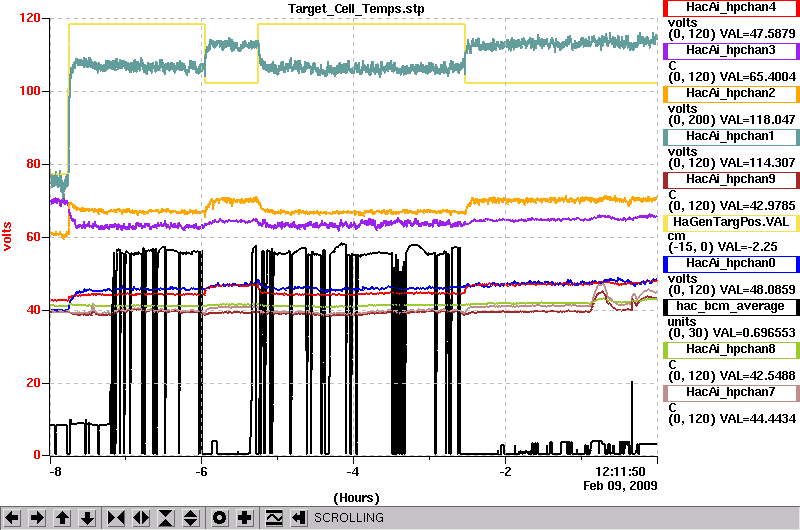Click the value text VAL=47.5879

click(x=757, y=34)
